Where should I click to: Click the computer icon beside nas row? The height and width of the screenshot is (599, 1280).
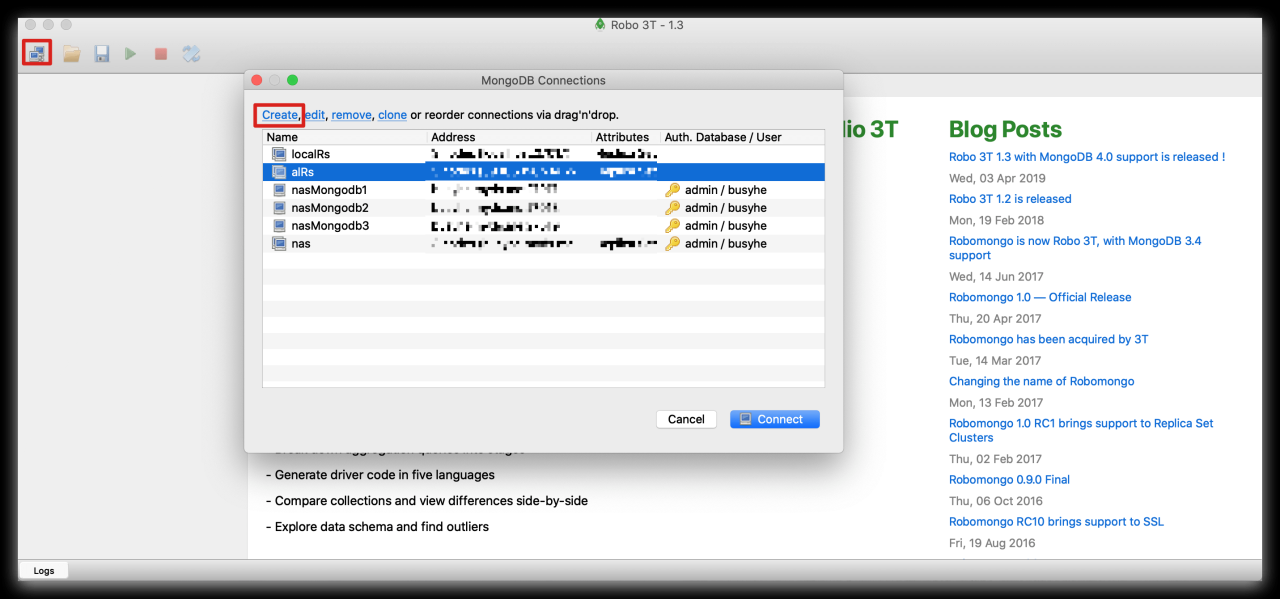point(279,244)
